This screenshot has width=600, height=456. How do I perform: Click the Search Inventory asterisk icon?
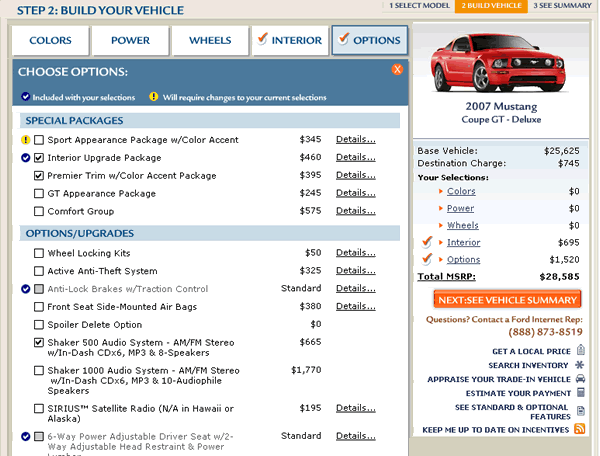(x=580, y=365)
